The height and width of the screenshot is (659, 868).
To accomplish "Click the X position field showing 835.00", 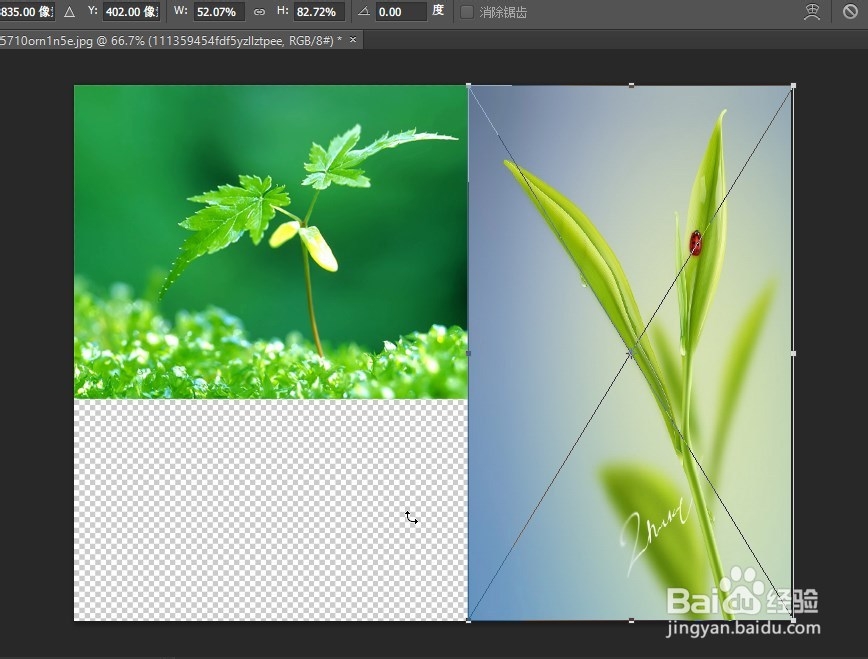I will tap(27, 12).
